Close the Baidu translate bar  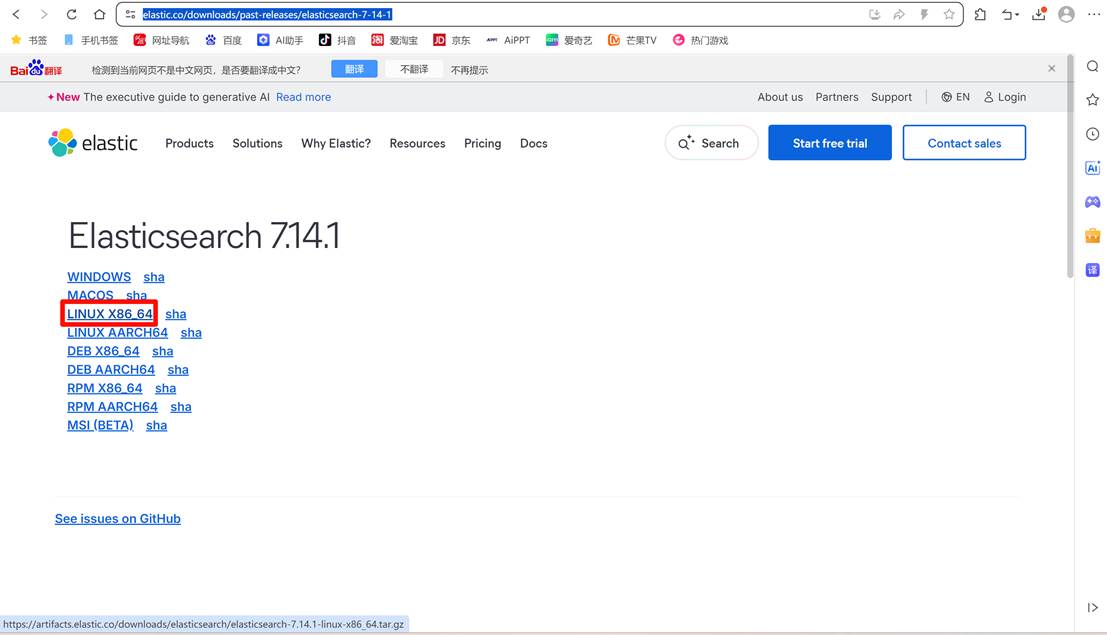pos(1052,69)
